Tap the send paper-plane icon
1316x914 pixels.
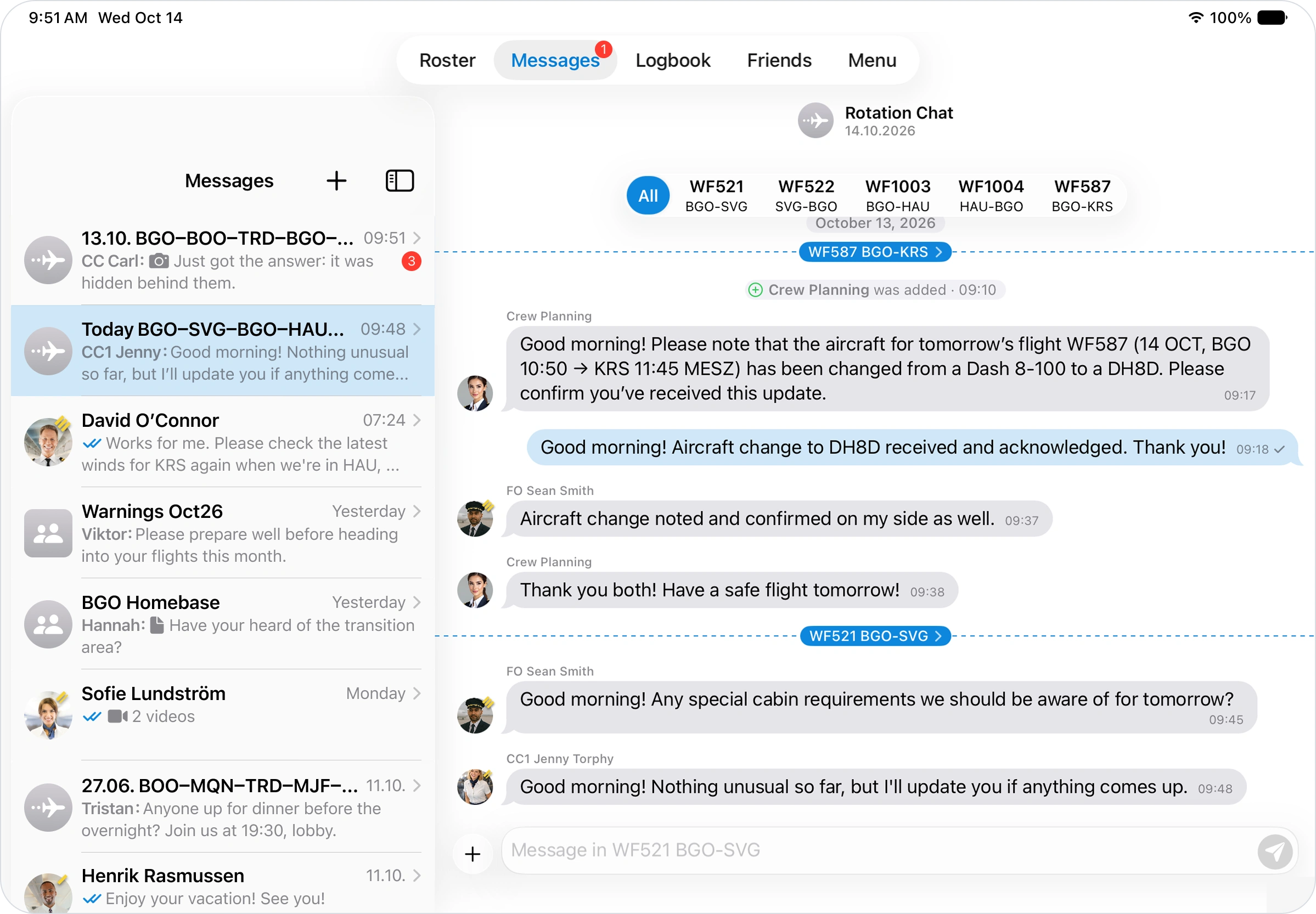[x=1275, y=851]
